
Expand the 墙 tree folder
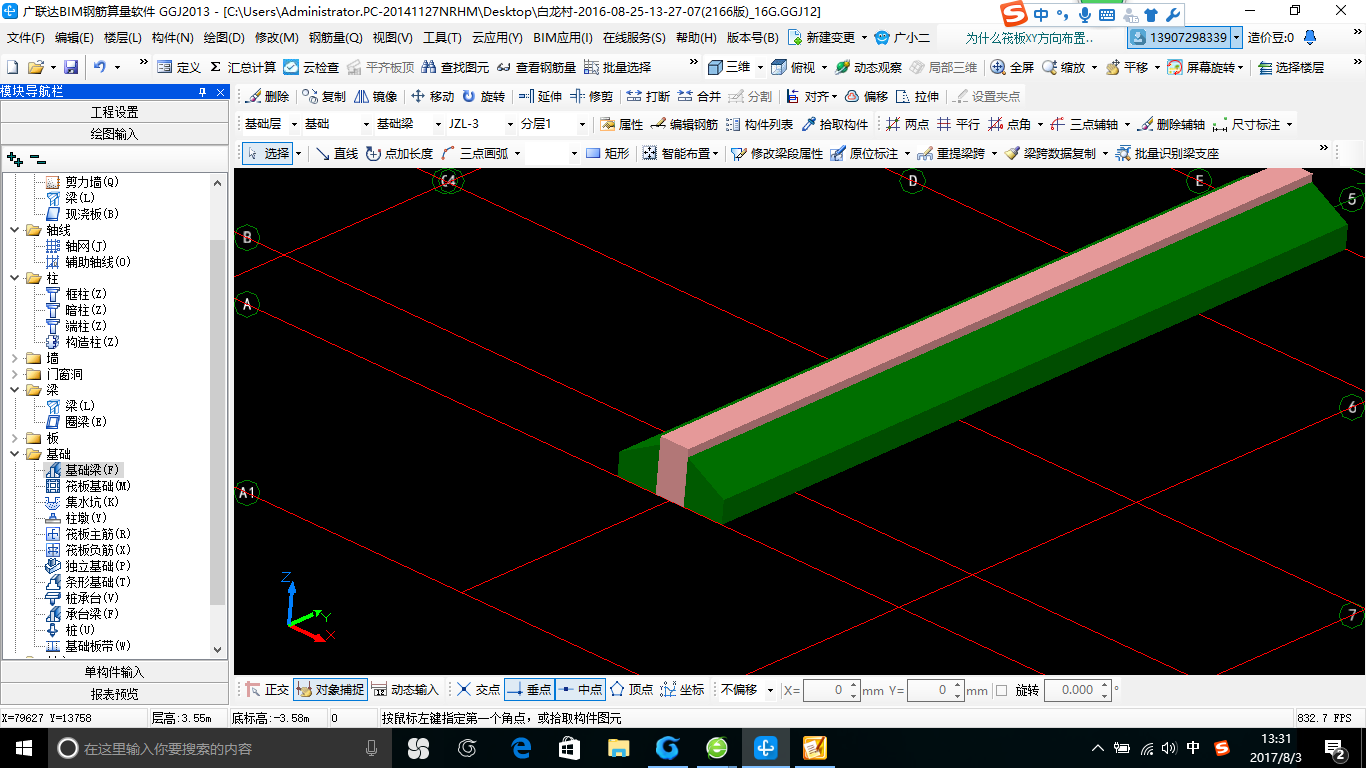click(14, 358)
